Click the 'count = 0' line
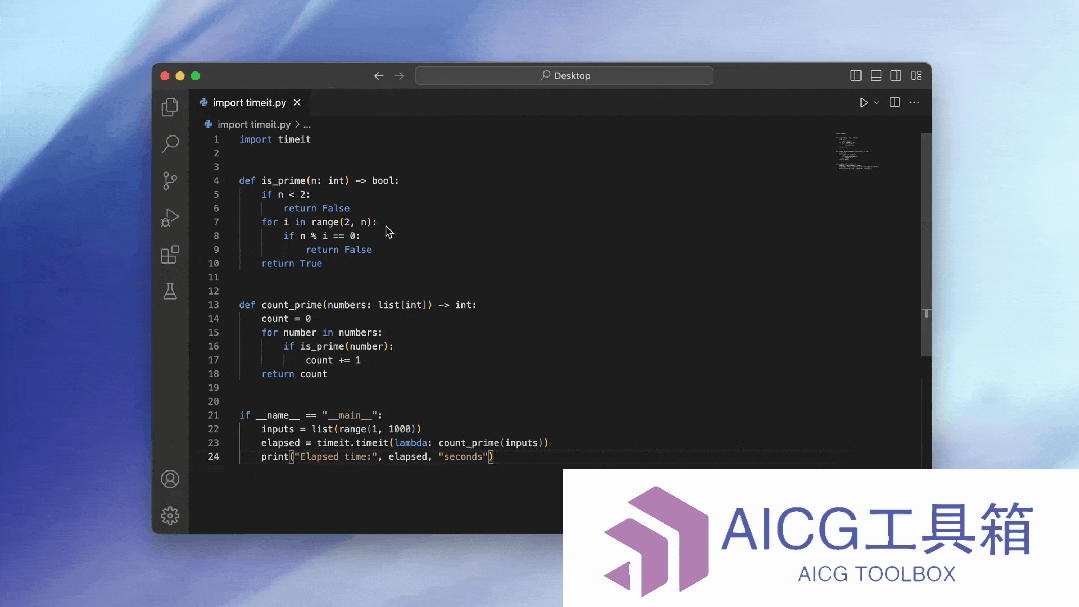This screenshot has height=607, width=1079. pos(286,319)
